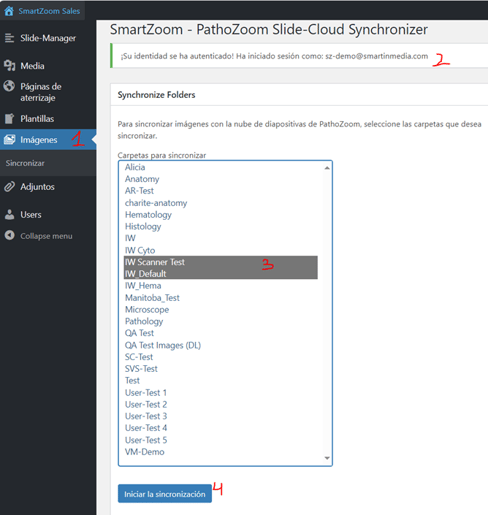This screenshot has height=515, width=488.
Task: Open the Sincronizar submenu item
Action: coord(25,163)
